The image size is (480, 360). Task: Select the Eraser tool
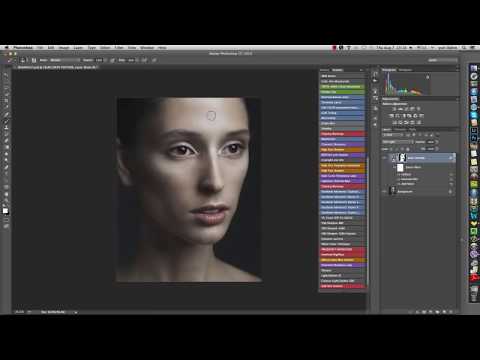[x=6, y=141]
